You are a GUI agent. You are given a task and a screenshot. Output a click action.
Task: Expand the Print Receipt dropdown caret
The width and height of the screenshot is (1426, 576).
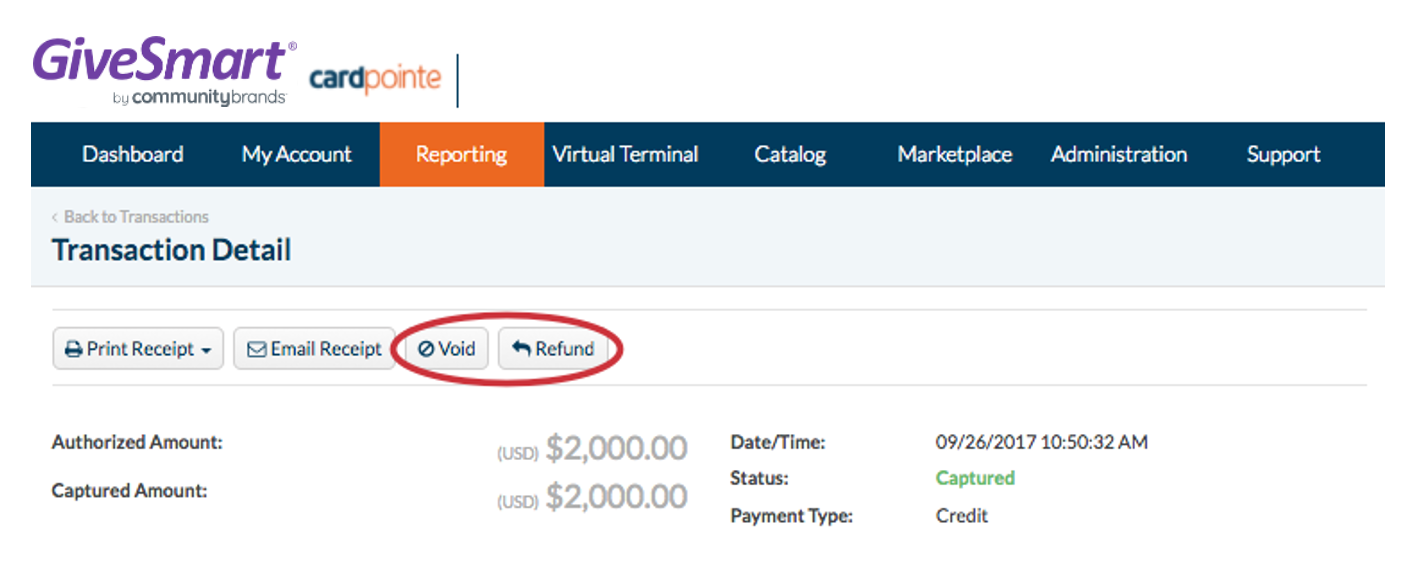coord(206,351)
